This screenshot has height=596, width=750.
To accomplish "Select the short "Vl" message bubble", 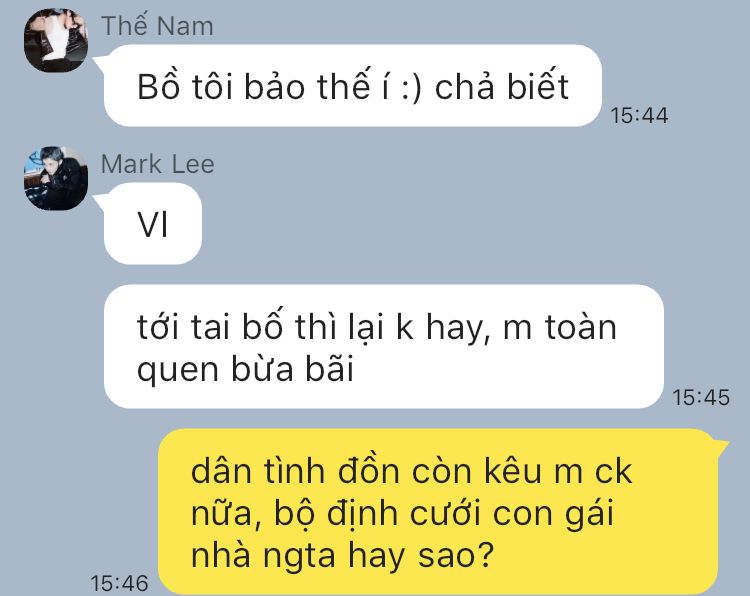I will coord(153,224).
